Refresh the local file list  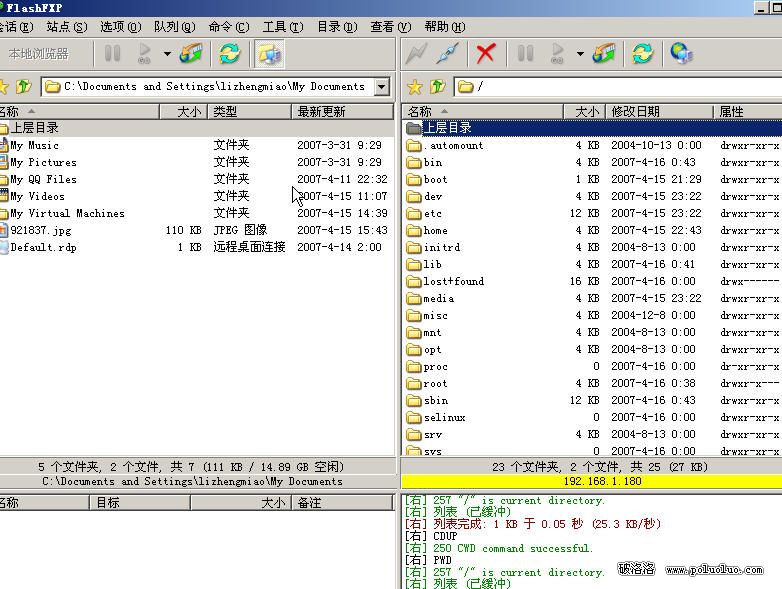[x=229, y=53]
